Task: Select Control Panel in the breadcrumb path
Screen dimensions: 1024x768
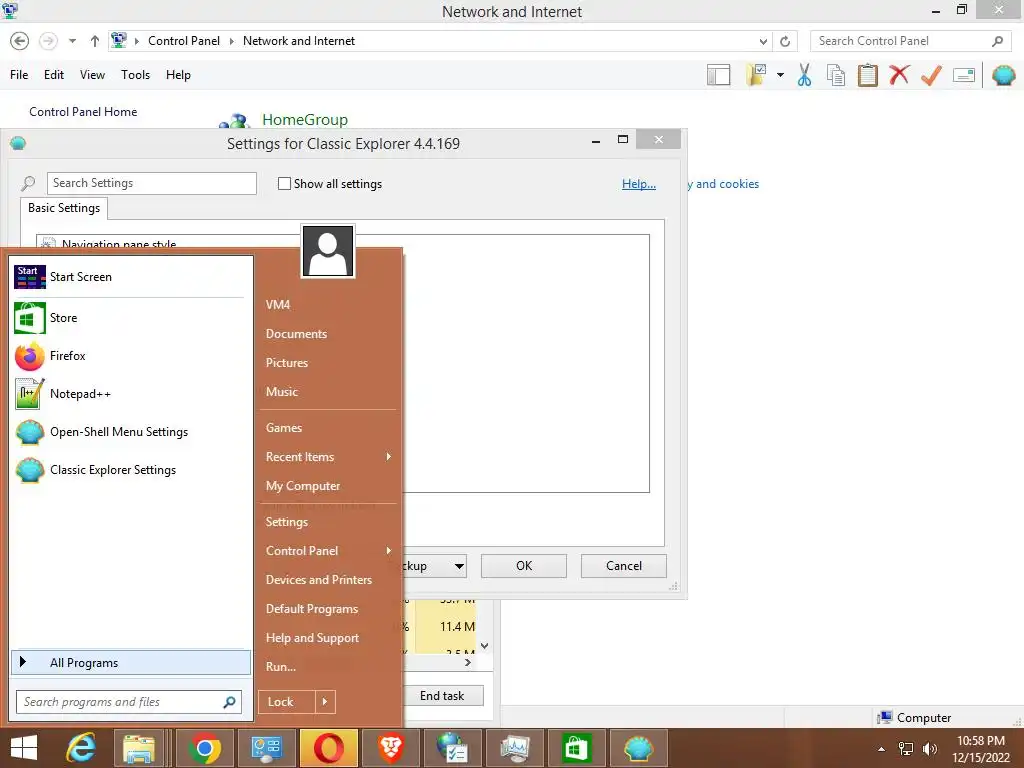Action: point(184,41)
